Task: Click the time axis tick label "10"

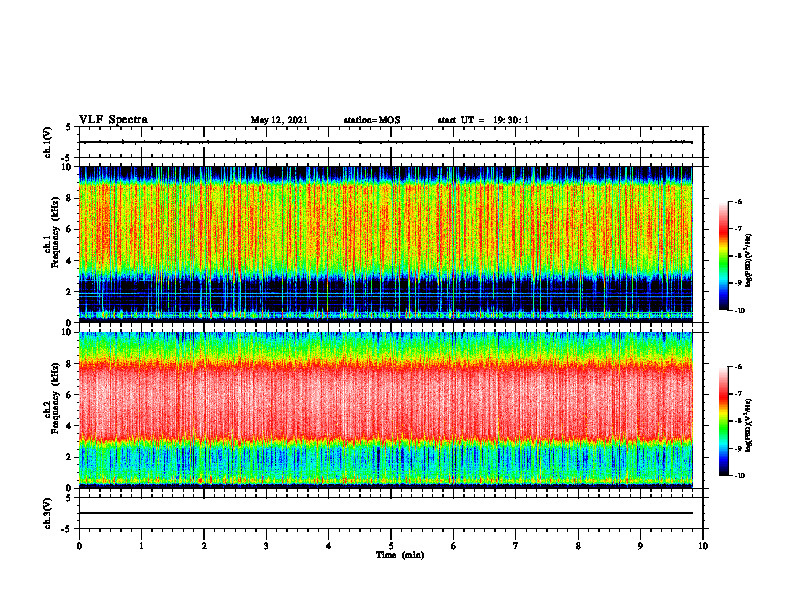Action: coord(703,546)
